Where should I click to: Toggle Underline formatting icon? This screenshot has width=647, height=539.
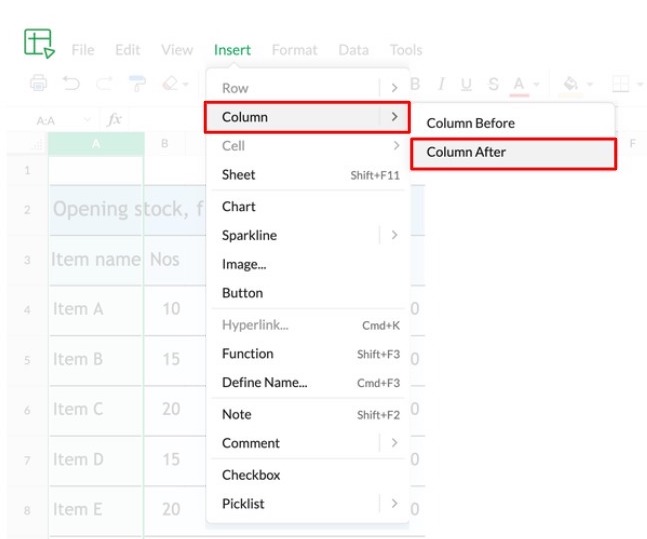(x=466, y=85)
